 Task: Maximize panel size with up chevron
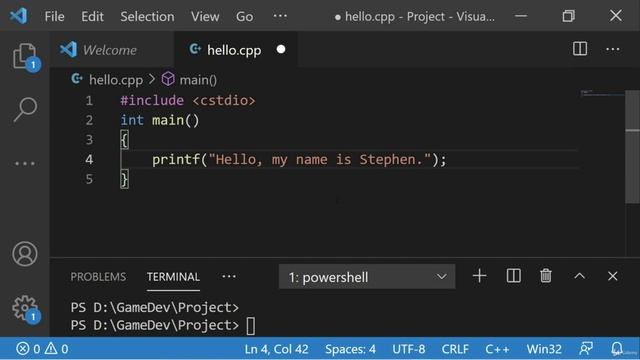point(579,276)
